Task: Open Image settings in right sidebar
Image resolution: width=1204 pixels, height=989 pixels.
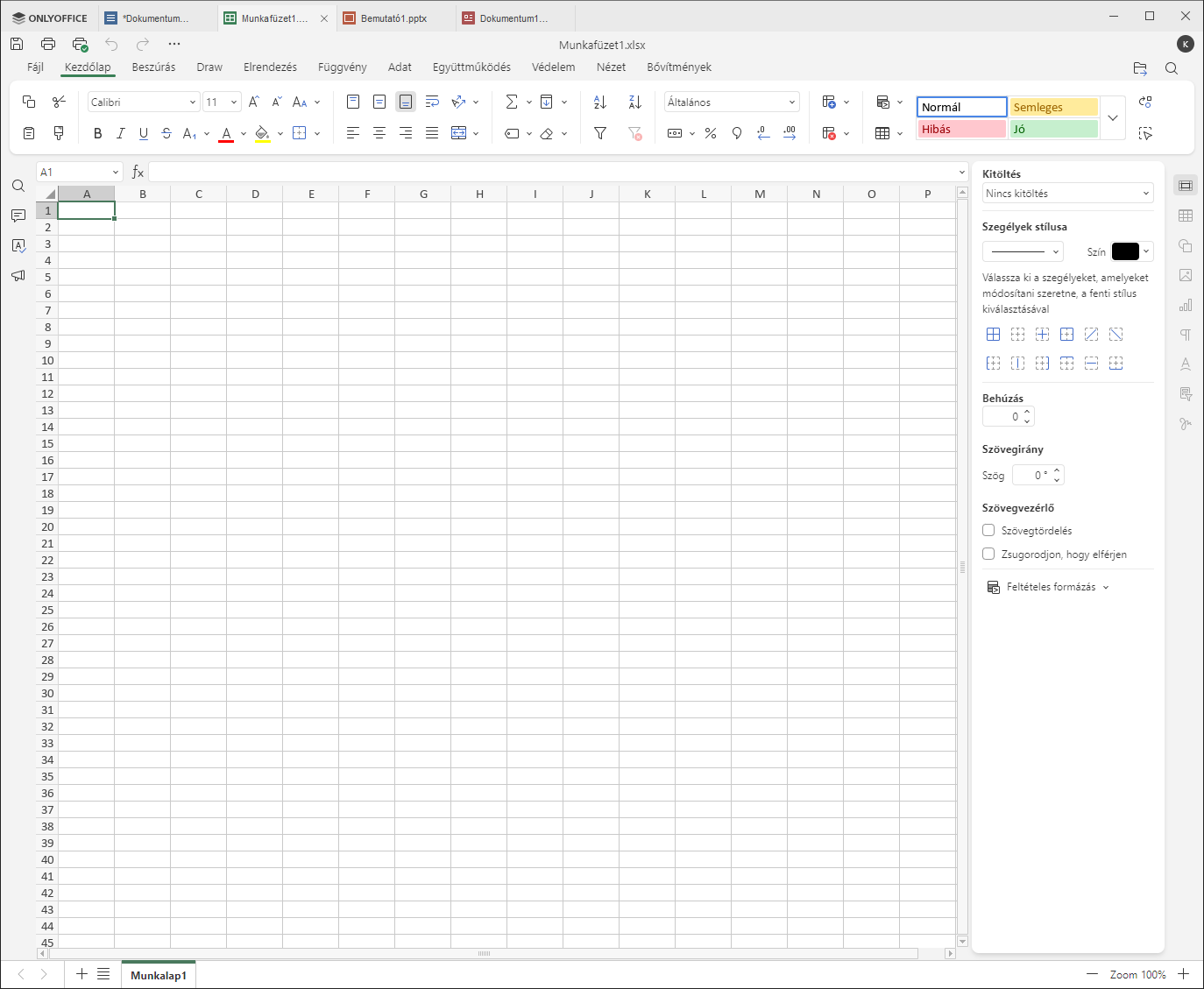Action: click(x=1186, y=275)
